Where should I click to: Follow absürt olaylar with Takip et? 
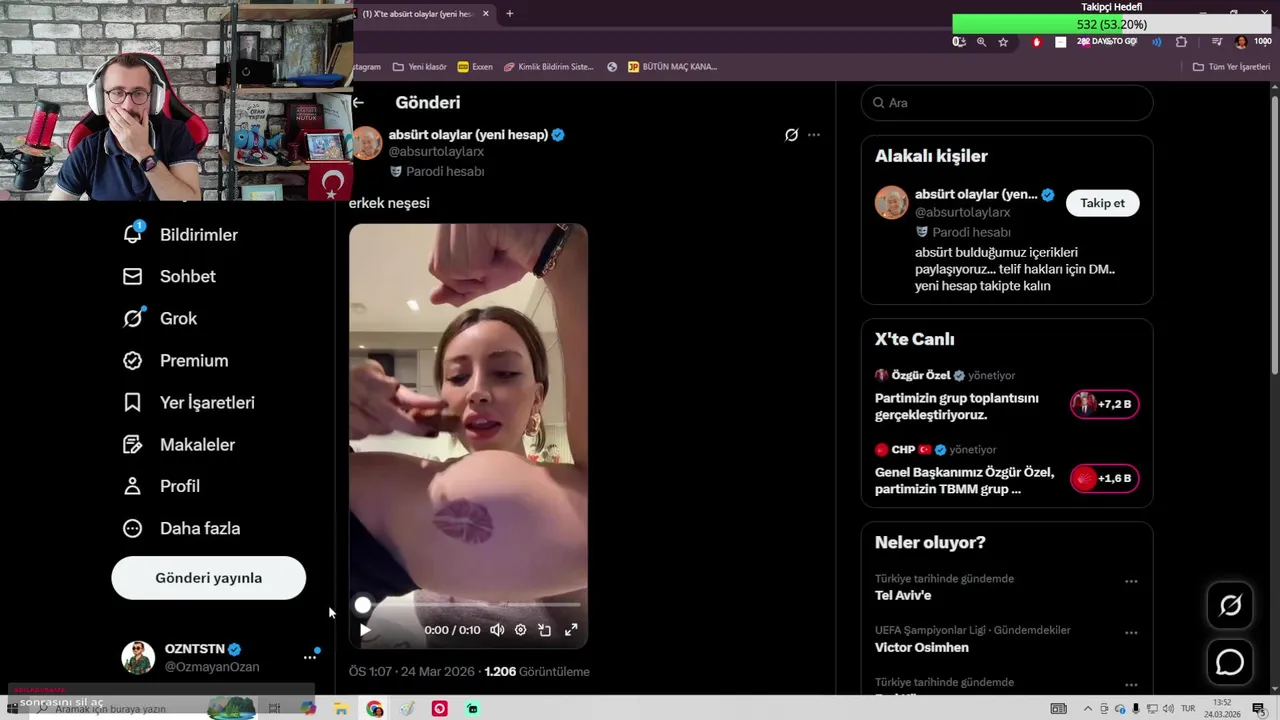(1102, 203)
